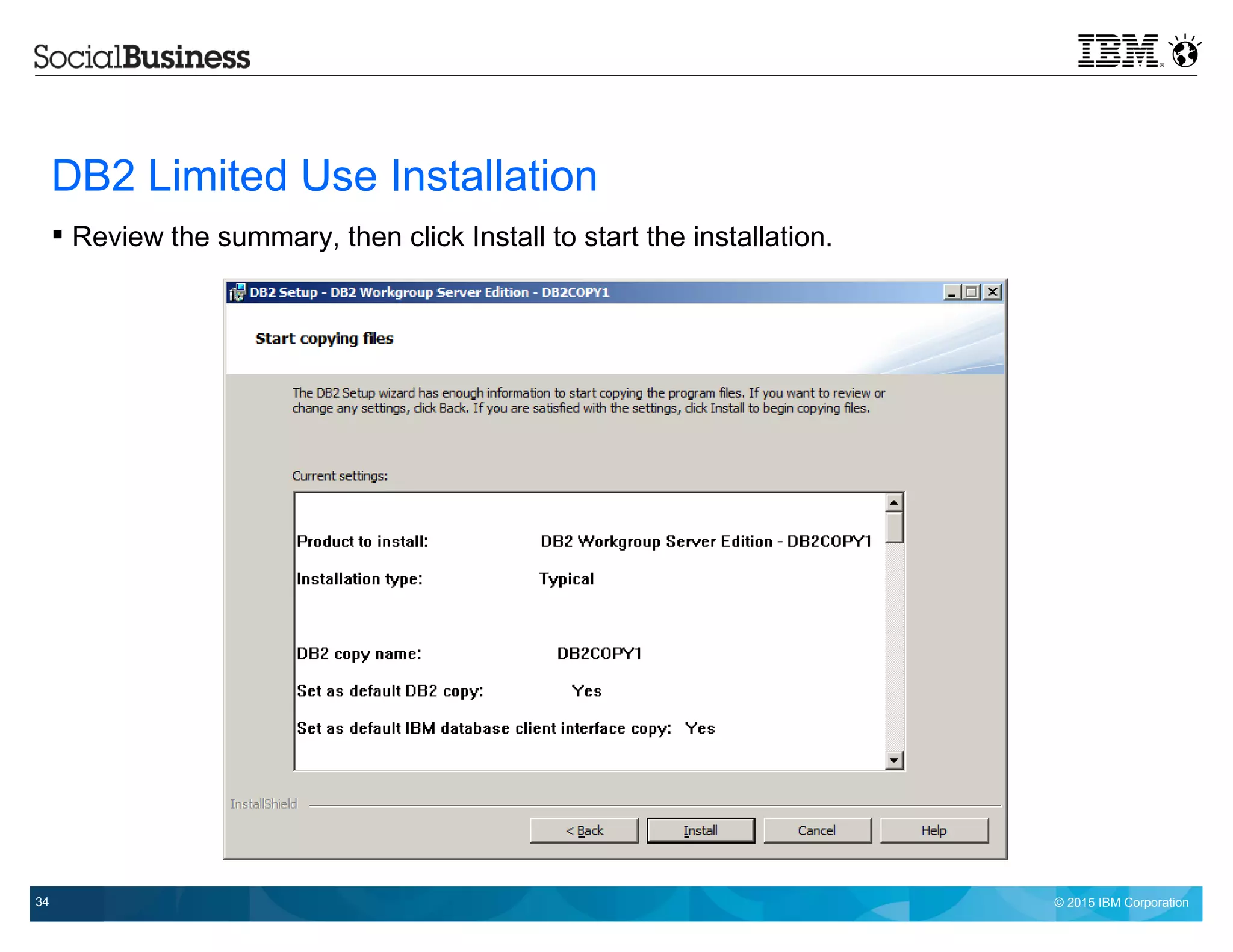Close the DB2 Setup window

click(992, 292)
